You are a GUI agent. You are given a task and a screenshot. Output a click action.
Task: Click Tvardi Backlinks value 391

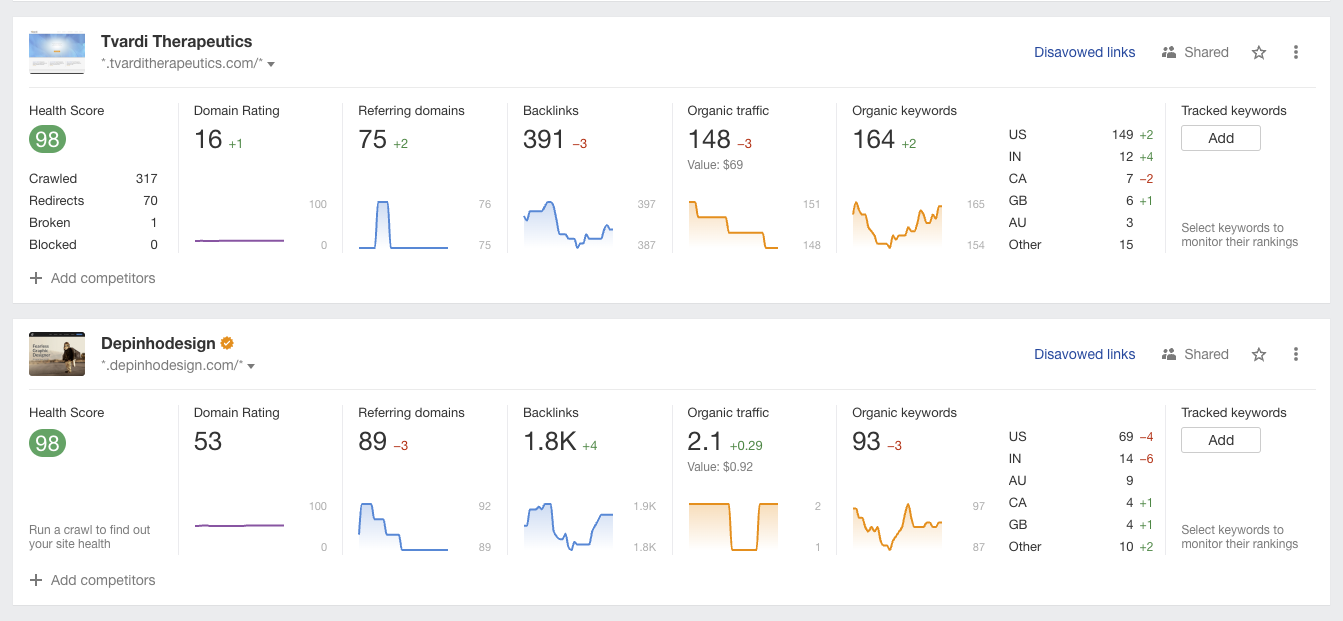click(544, 140)
